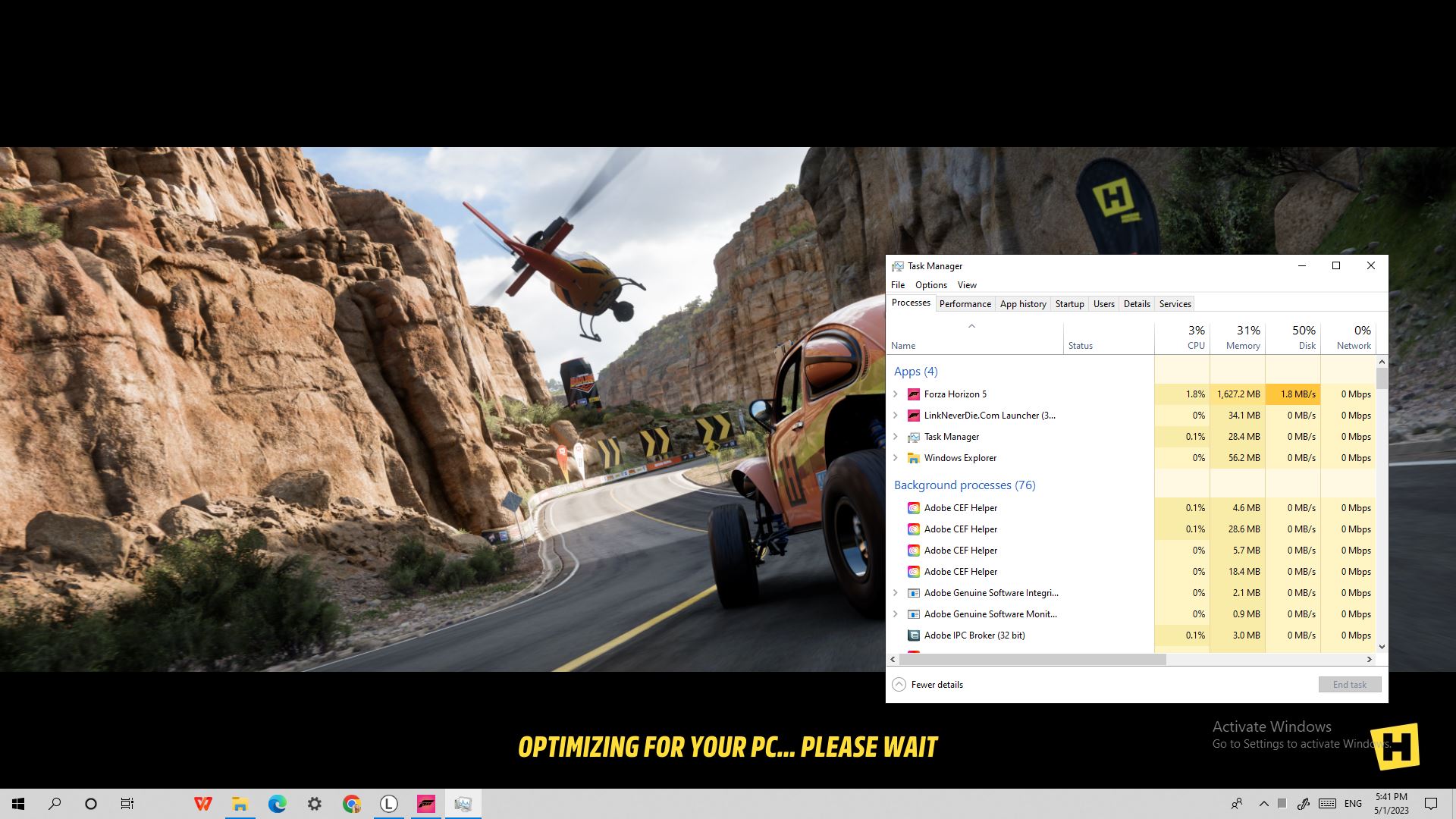Viewport: 1456px width, 819px height.
Task: Click the LinkNeverDie.Com Launcher process icon
Action: [914, 416]
